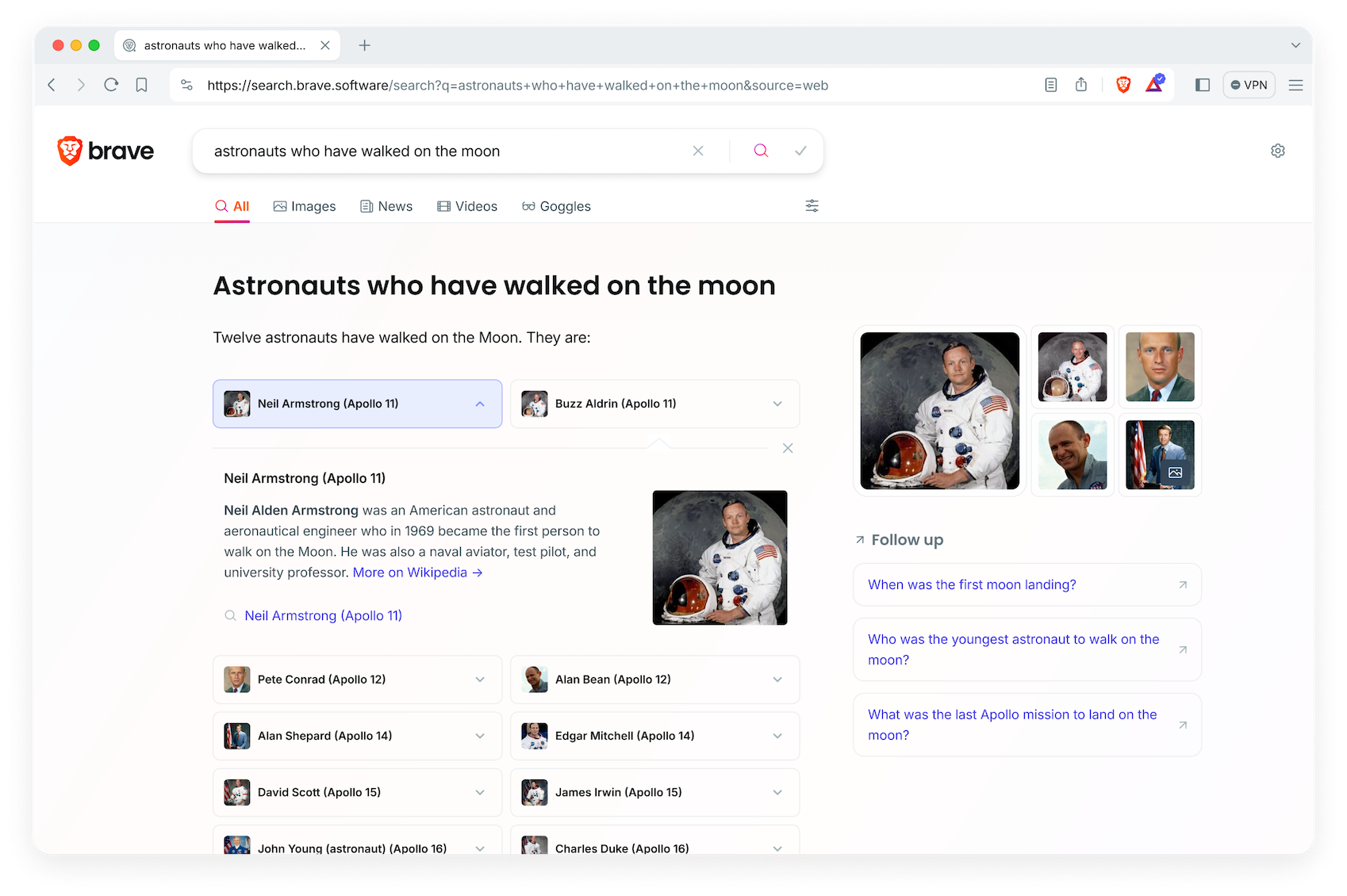The height and width of the screenshot is (896, 1347).
Task: Open site settings icon in address bar
Action: (187, 85)
